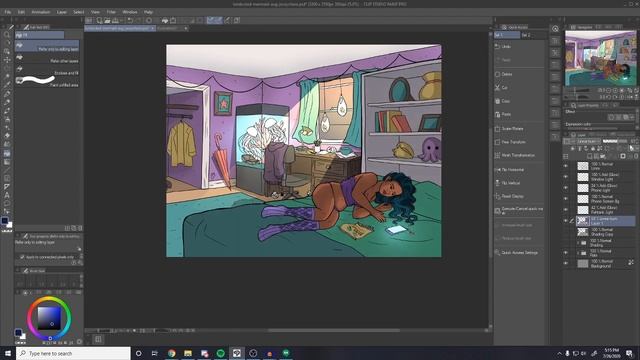Click the Cut scissors icon in Quick Access

497,87
